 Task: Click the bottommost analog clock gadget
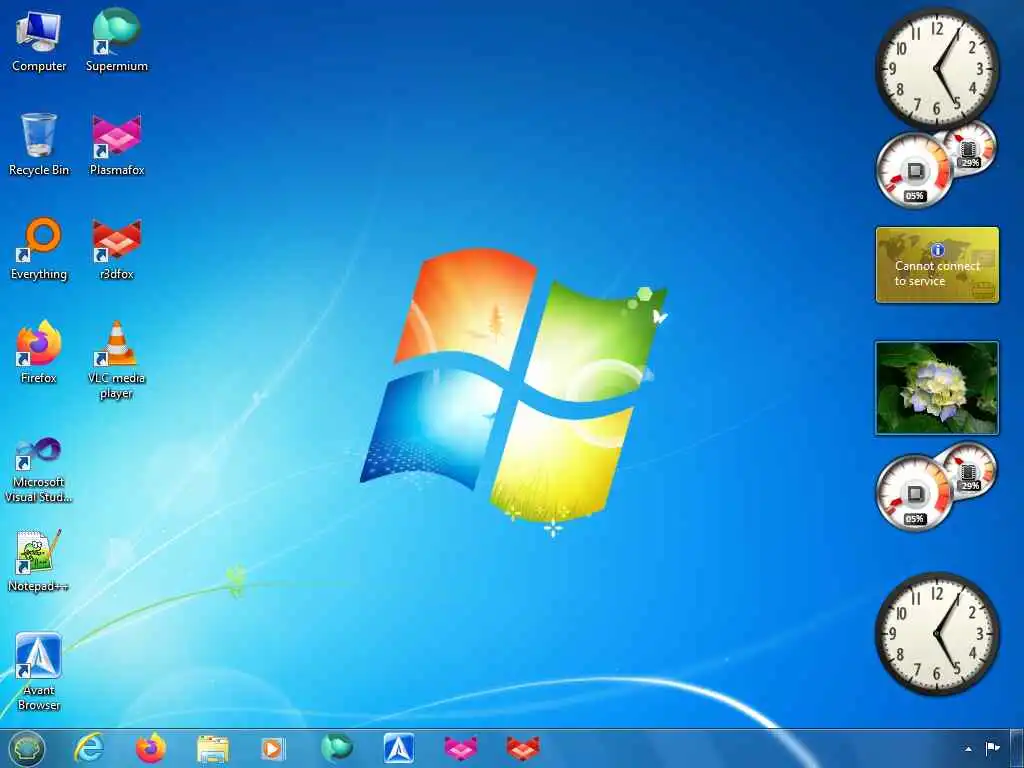[937, 633]
